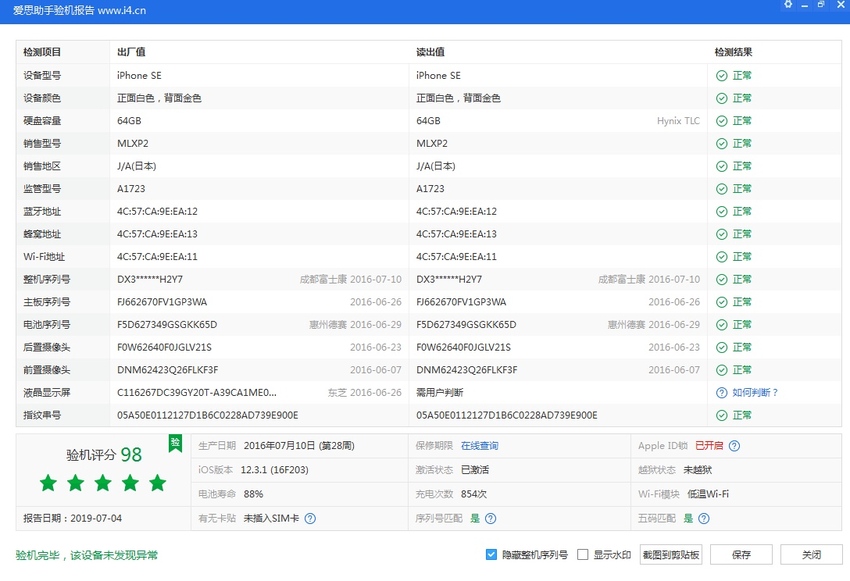This screenshot has width=850, height=581.
Task: Click the title 爱思助手验机报告 www.i4.cn
Action: [80, 10]
